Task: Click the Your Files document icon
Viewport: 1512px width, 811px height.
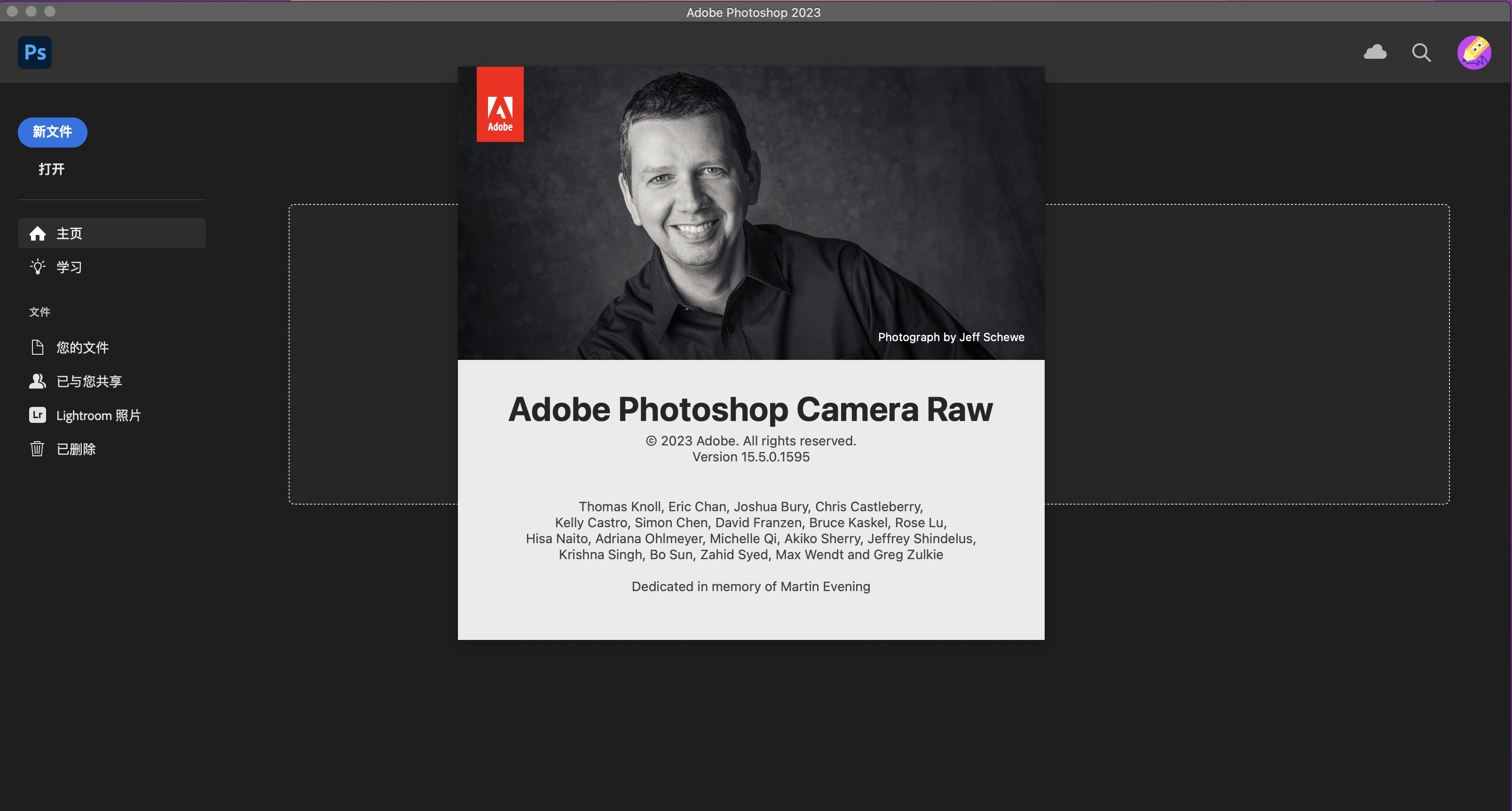Action: [x=38, y=347]
